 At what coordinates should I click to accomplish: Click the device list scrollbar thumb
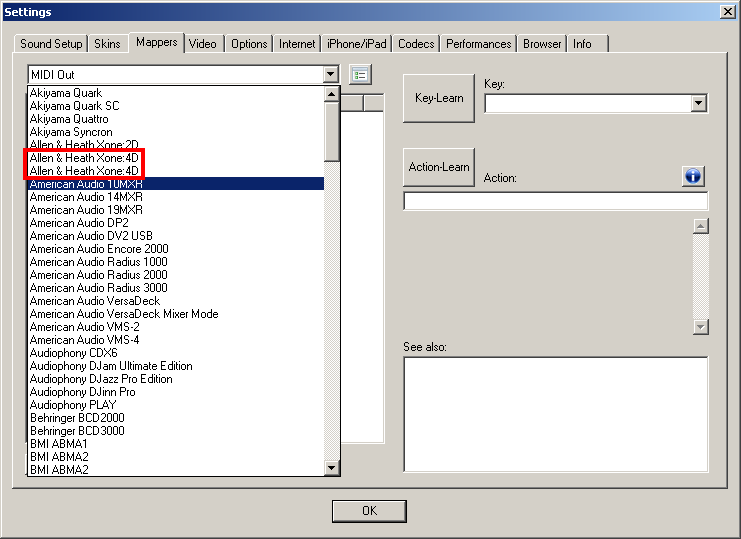(x=331, y=131)
